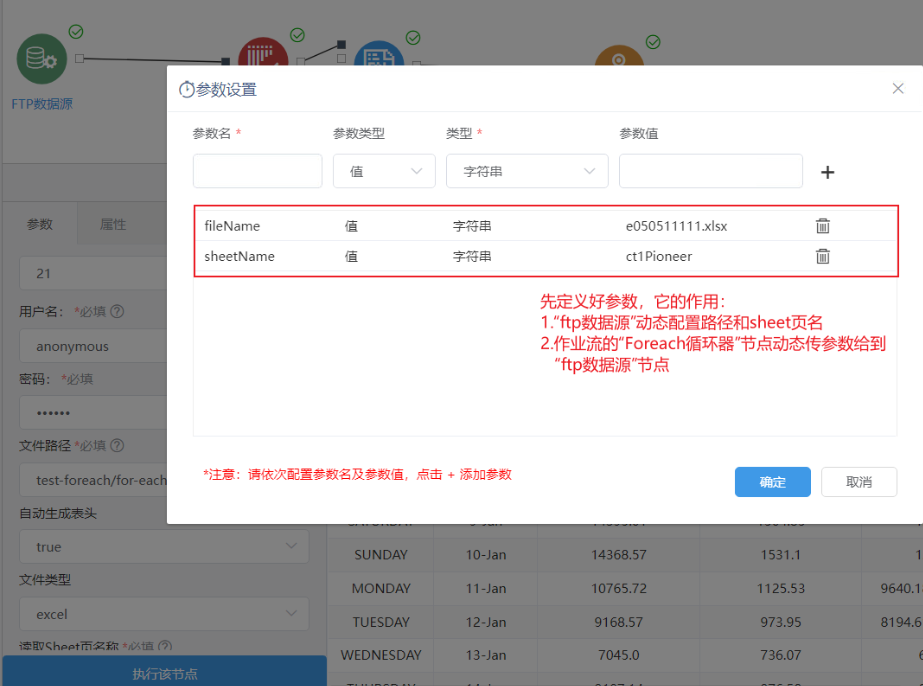Click the 11-Jan date cell
Screen dimensions: 923x686
coord(486,588)
